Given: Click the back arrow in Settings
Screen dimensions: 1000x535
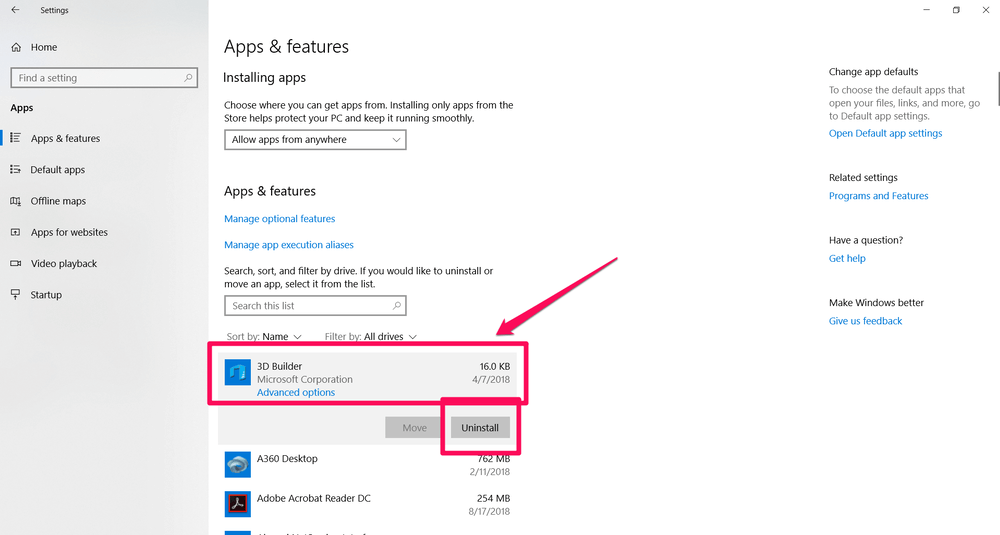Looking at the screenshot, I should (15, 10).
